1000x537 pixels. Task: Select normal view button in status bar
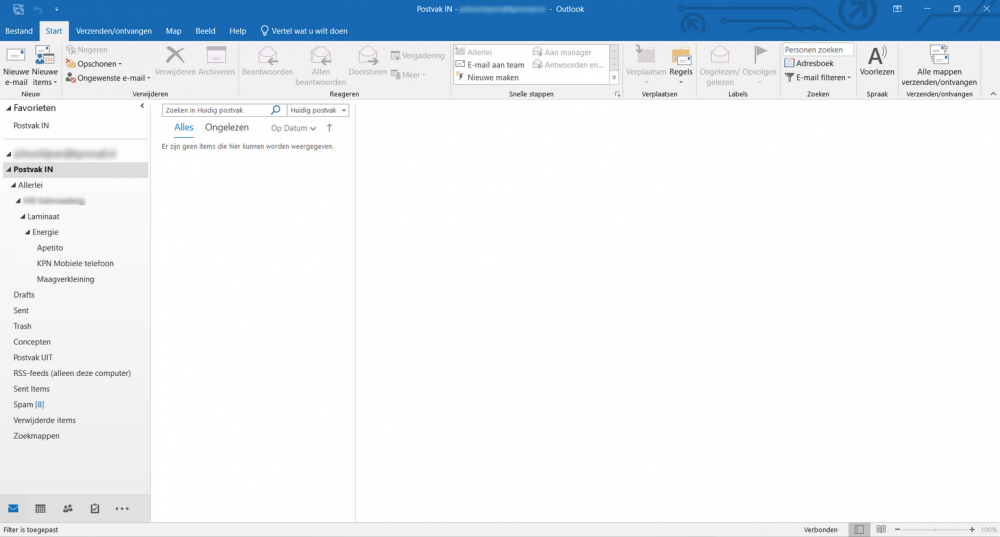tap(858, 529)
